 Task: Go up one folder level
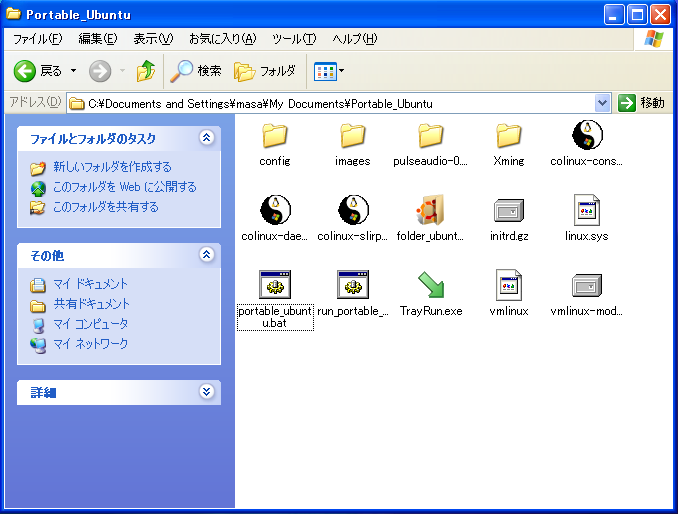click(146, 71)
